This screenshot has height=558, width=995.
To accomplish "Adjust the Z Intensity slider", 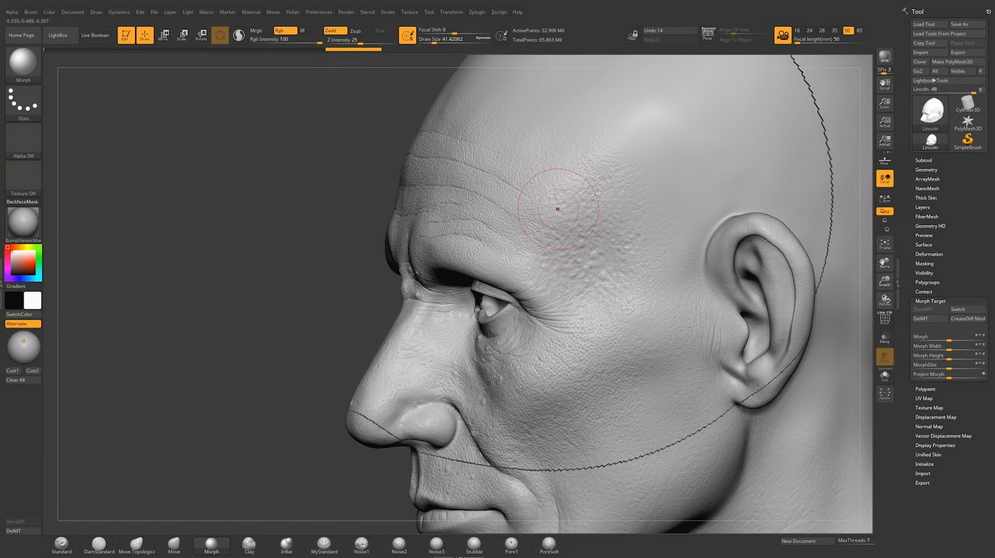I will point(353,40).
